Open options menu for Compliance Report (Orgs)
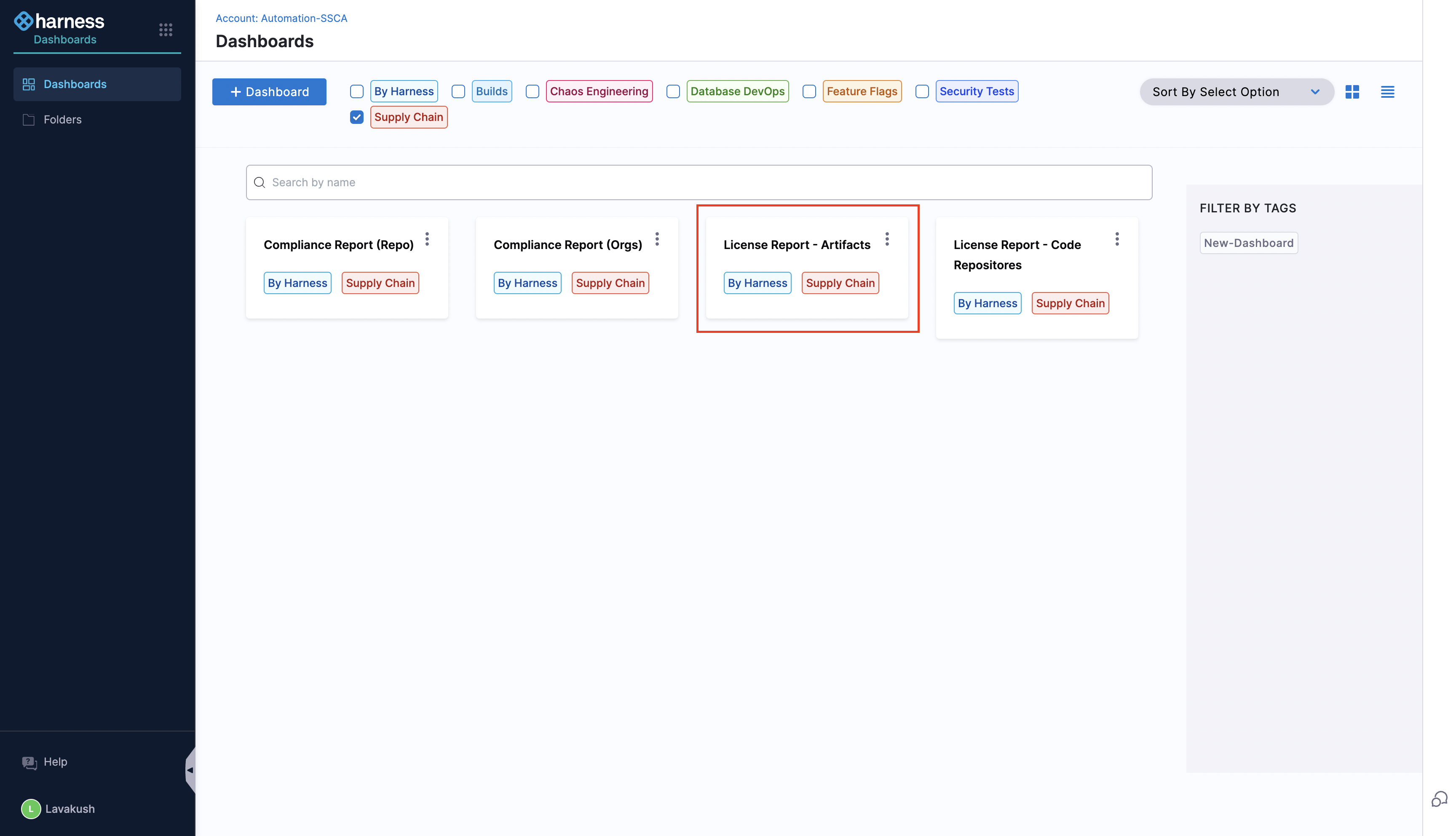The height and width of the screenshot is (836, 1456). (656, 239)
